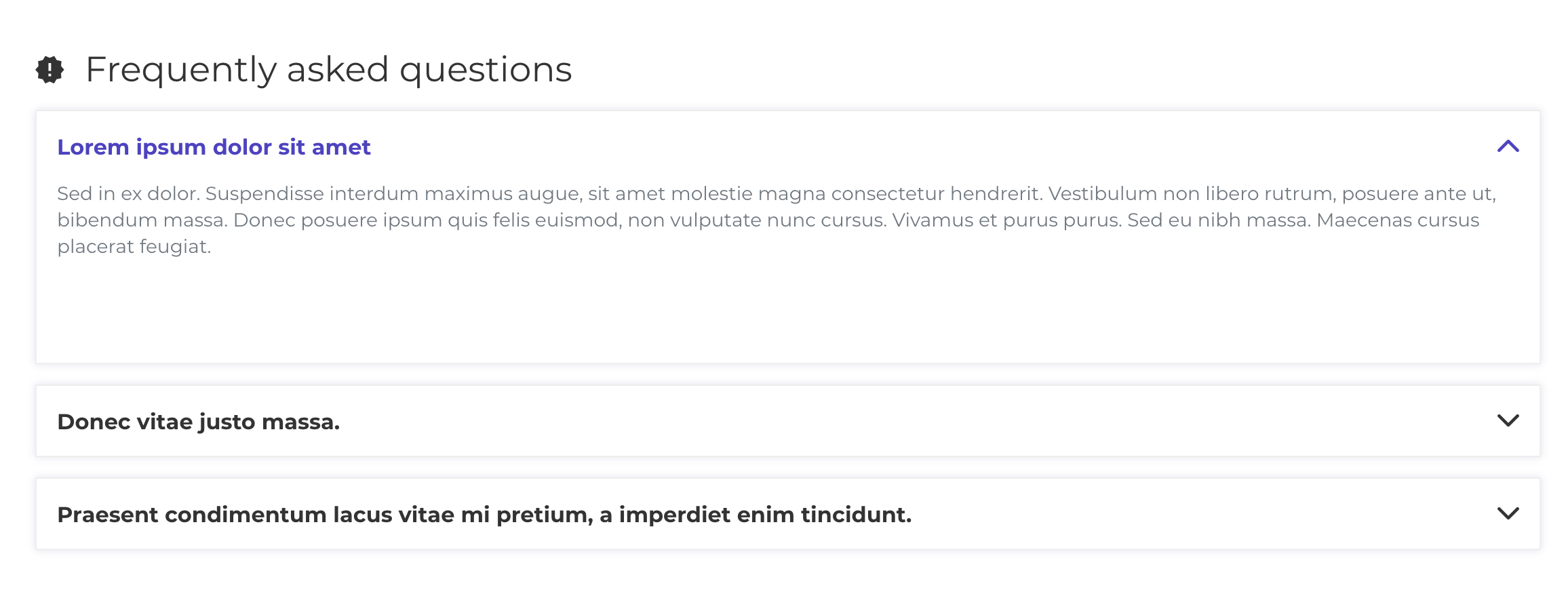Screen dimensions: 1568x590
Task: Collapse the Lorem ipsum section via up chevron
Action: [x=1508, y=146]
